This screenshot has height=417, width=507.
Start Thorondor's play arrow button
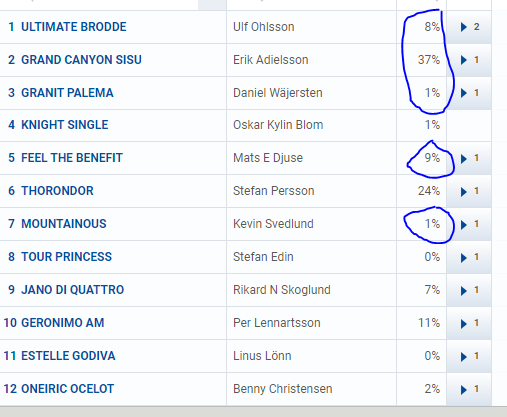[x=463, y=192]
